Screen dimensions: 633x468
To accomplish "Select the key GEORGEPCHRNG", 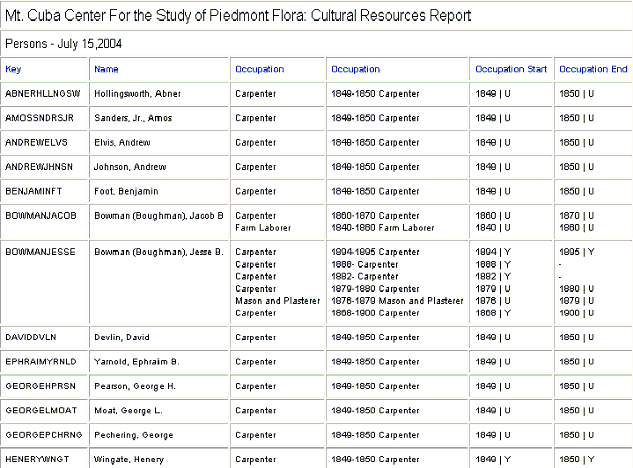I will point(44,435).
